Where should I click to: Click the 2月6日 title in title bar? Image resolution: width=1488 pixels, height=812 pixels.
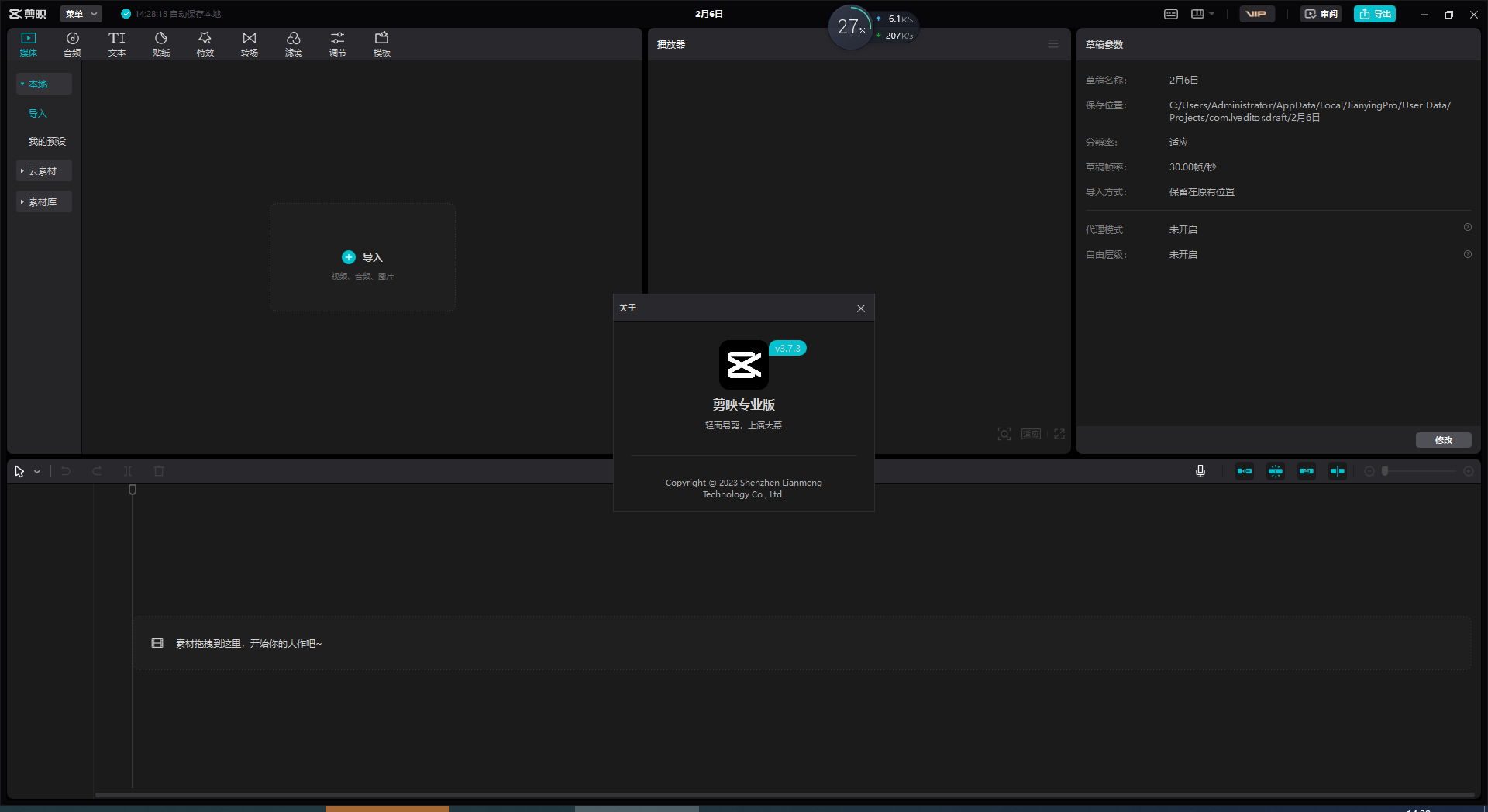coord(709,14)
